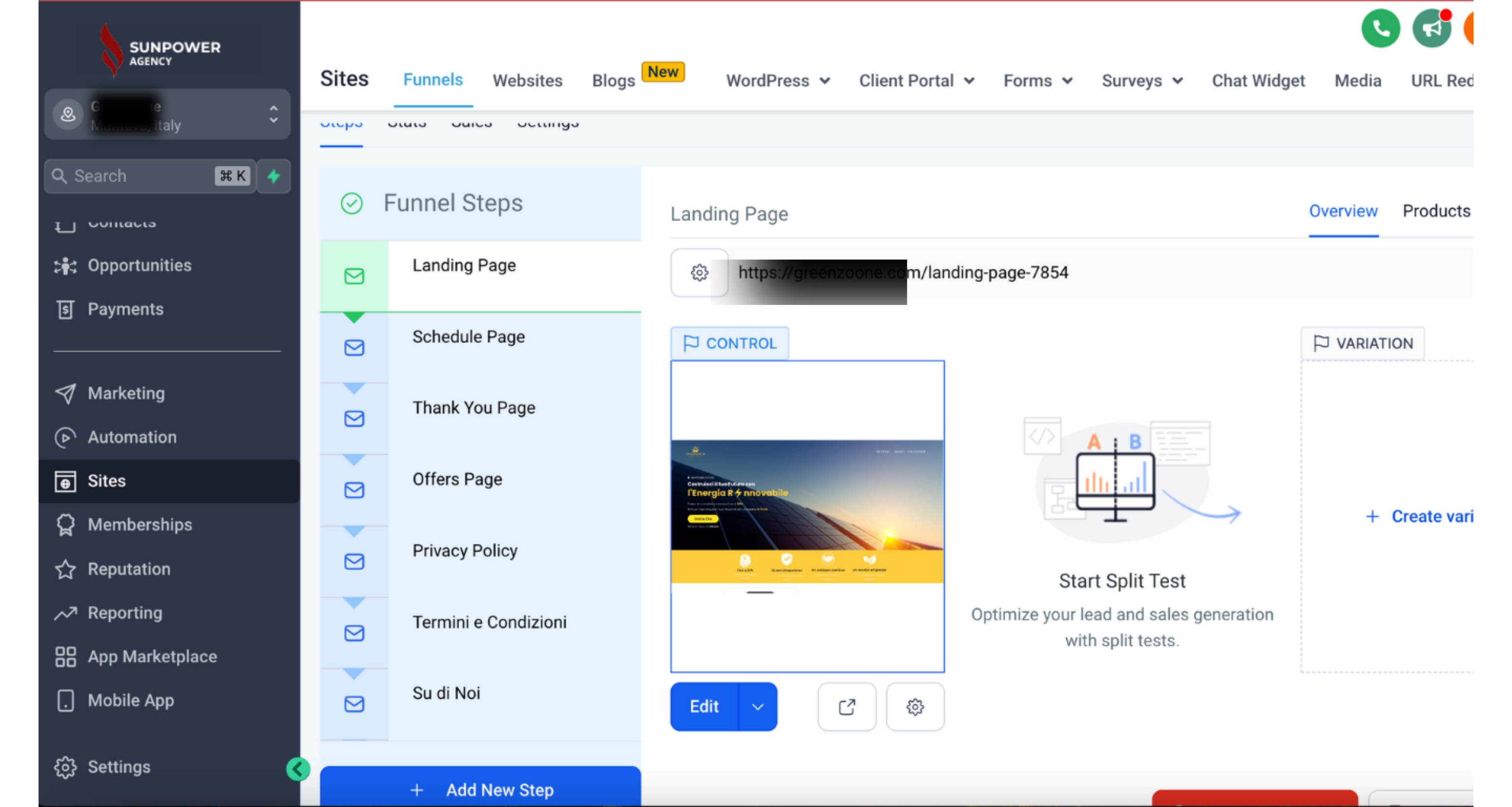This screenshot has height=807, width=1512.
Task: Click envelope icon for Offers Page step
Action: [x=354, y=490]
